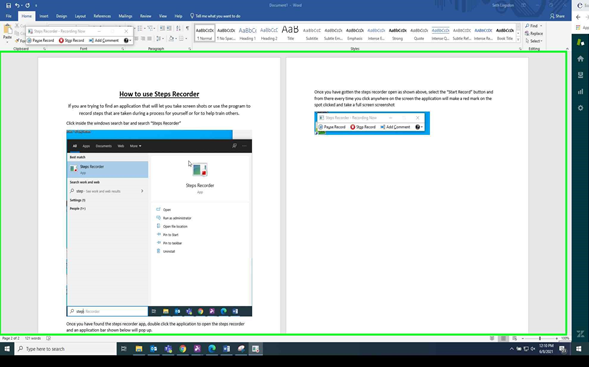This screenshot has height=367, width=589.
Task: Open the Select dropdown in Editing
Action: 534,41
